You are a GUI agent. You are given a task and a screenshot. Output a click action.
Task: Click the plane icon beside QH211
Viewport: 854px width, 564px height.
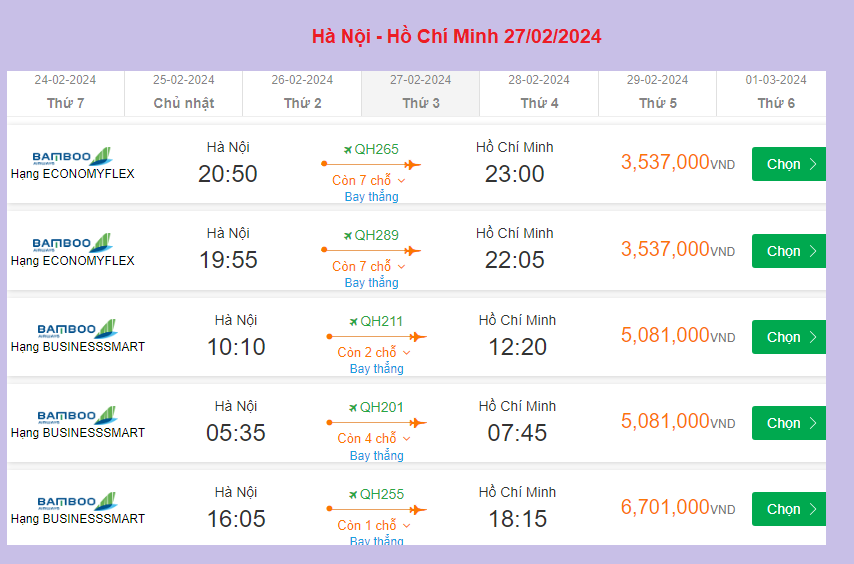point(353,322)
